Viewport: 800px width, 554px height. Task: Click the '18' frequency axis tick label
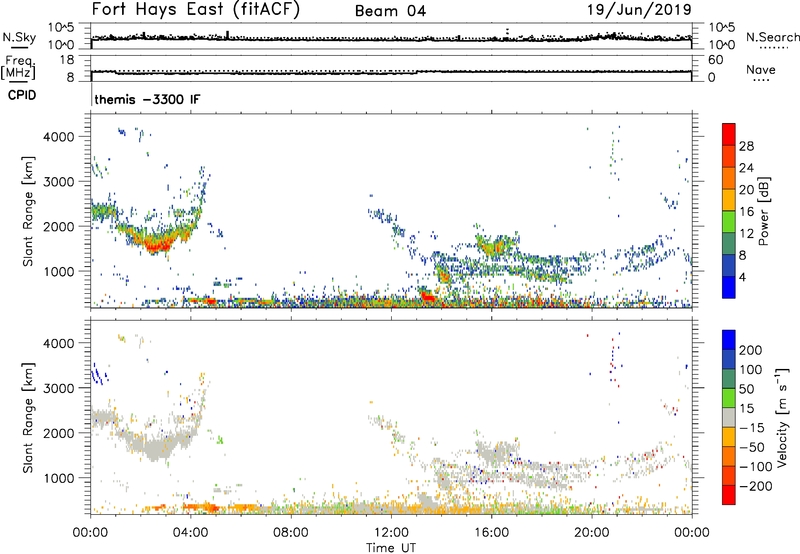(68, 60)
